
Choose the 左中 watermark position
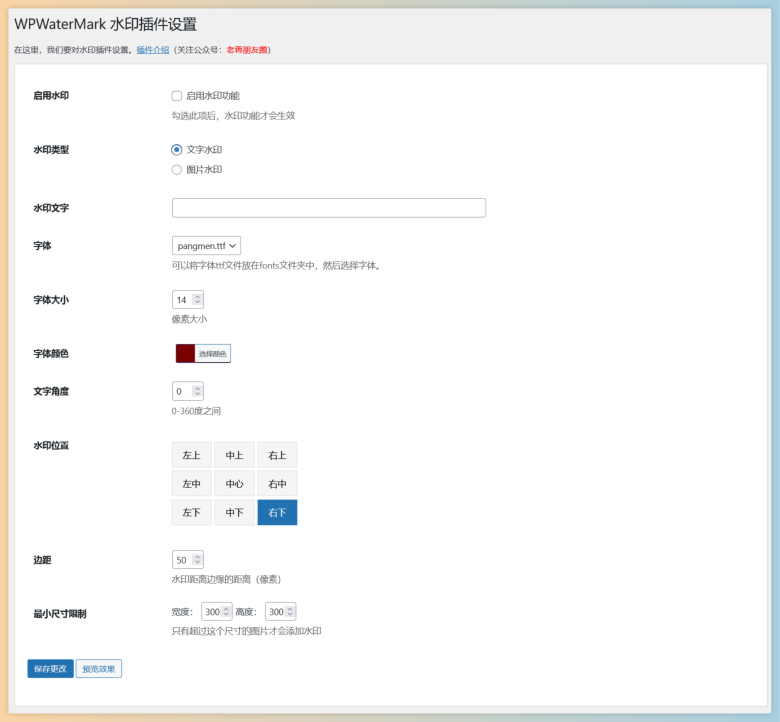[192, 484]
